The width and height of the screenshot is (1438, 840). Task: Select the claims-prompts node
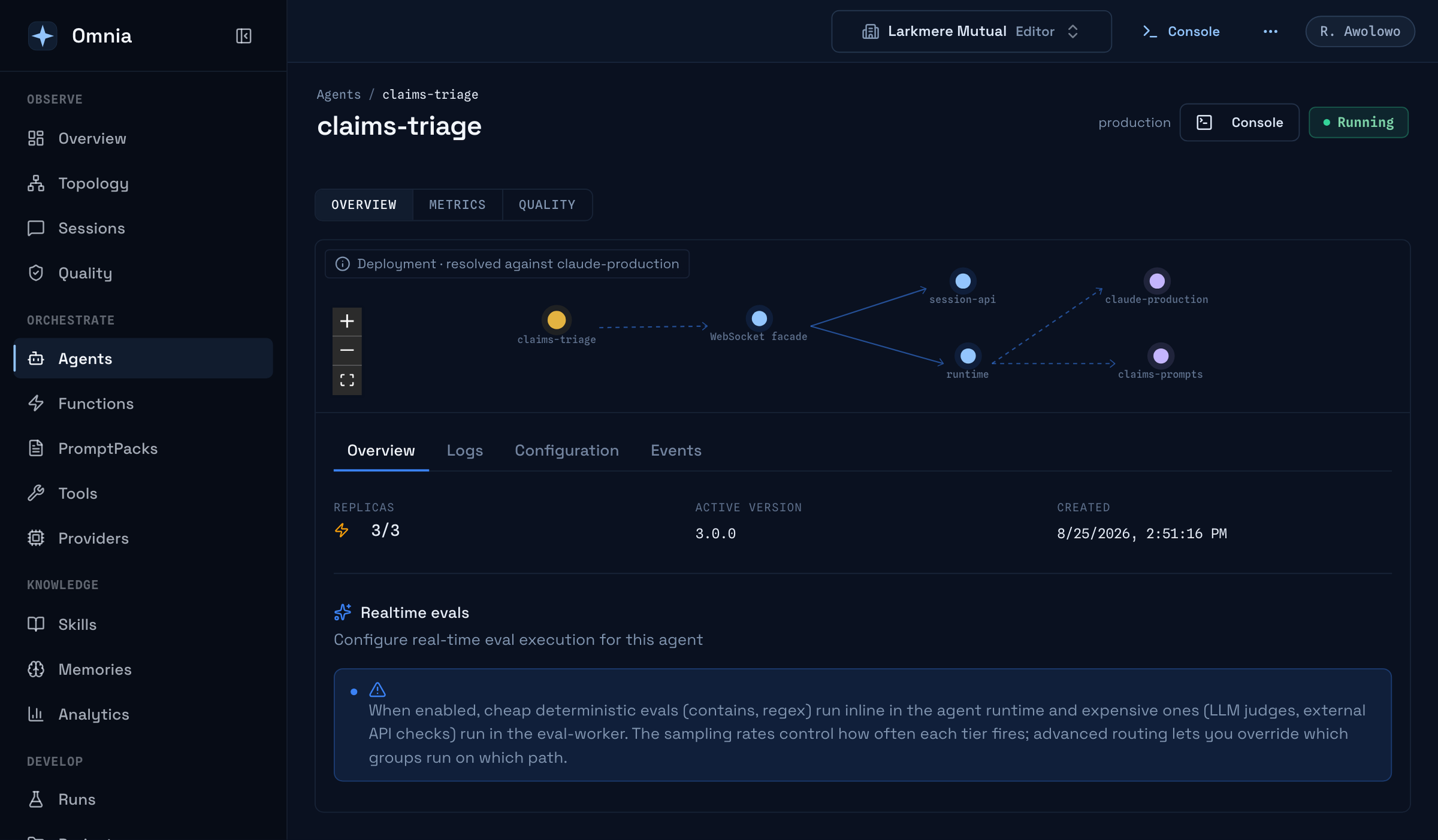click(x=1161, y=356)
